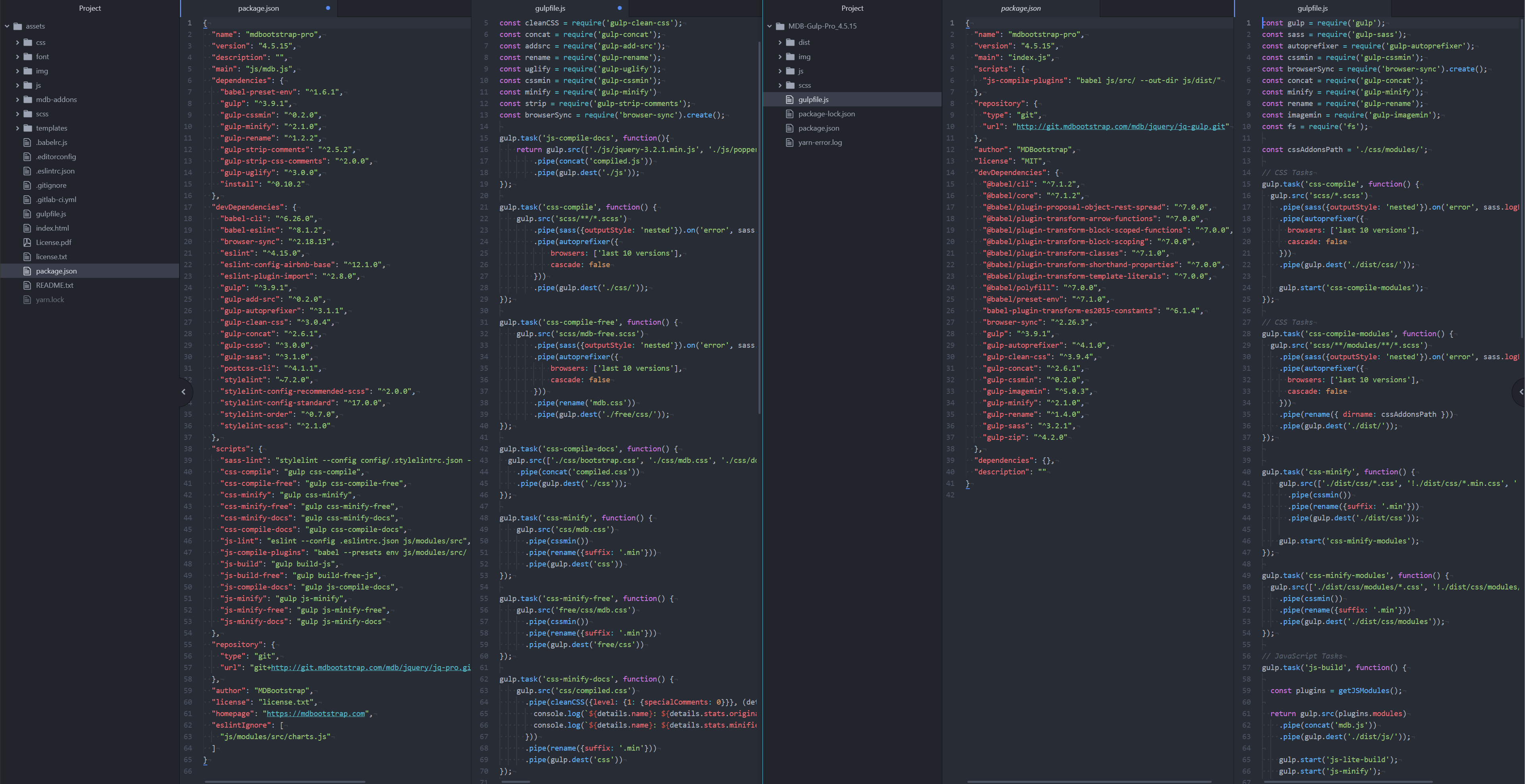Viewport: 1525px width, 784px height.
Task: Open git.mdbootstrap.com jq-pro repository link
Action: pos(370,667)
